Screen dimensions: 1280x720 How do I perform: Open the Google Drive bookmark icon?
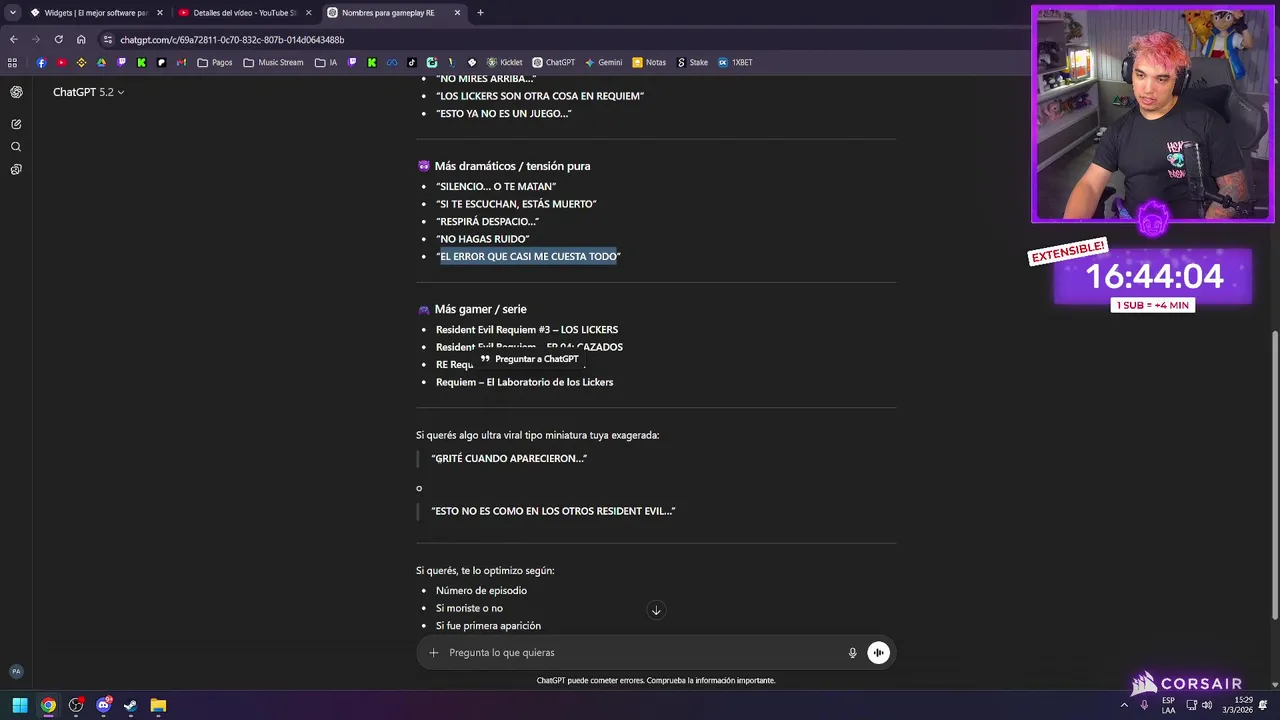tap(101, 62)
